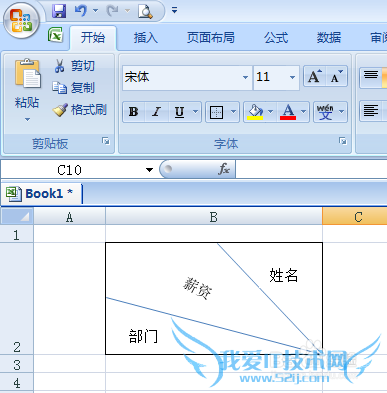Click the 姓名 text in cell B2
The height and width of the screenshot is (393, 387).
tap(284, 275)
